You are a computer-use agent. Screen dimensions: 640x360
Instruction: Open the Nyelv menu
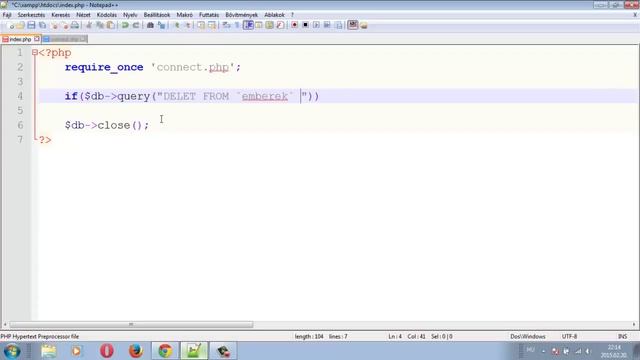130,15
